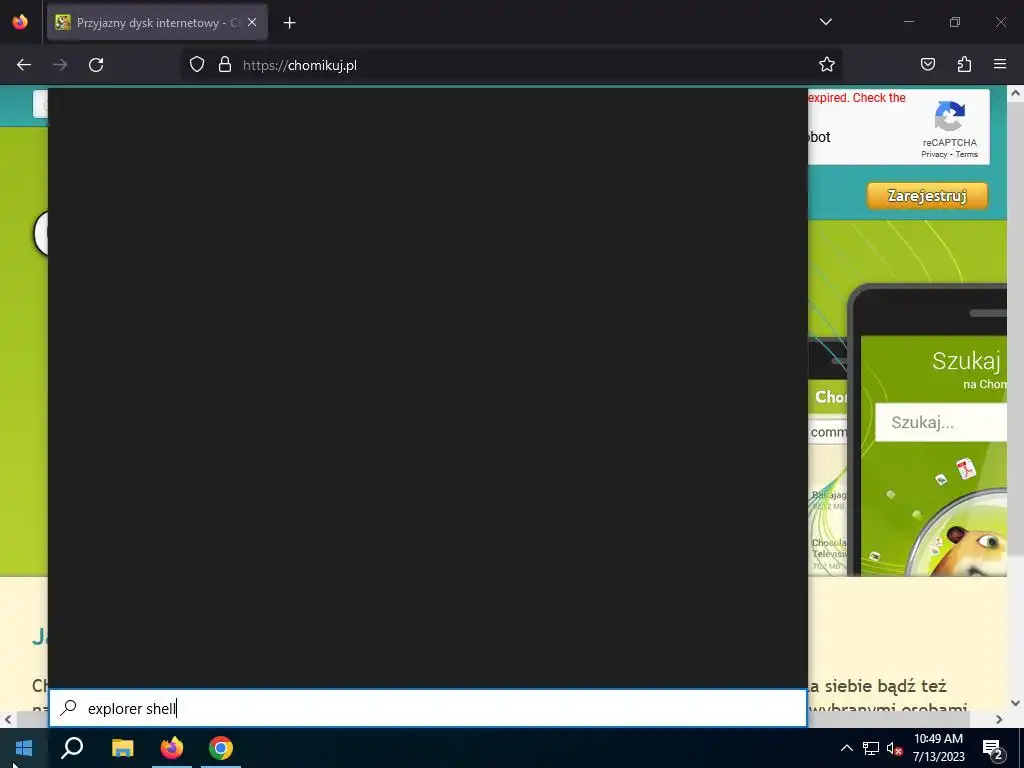The width and height of the screenshot is (1024, 768).
Task: Open the reCAPTCHA Privacy link
Action: point(934,155)
